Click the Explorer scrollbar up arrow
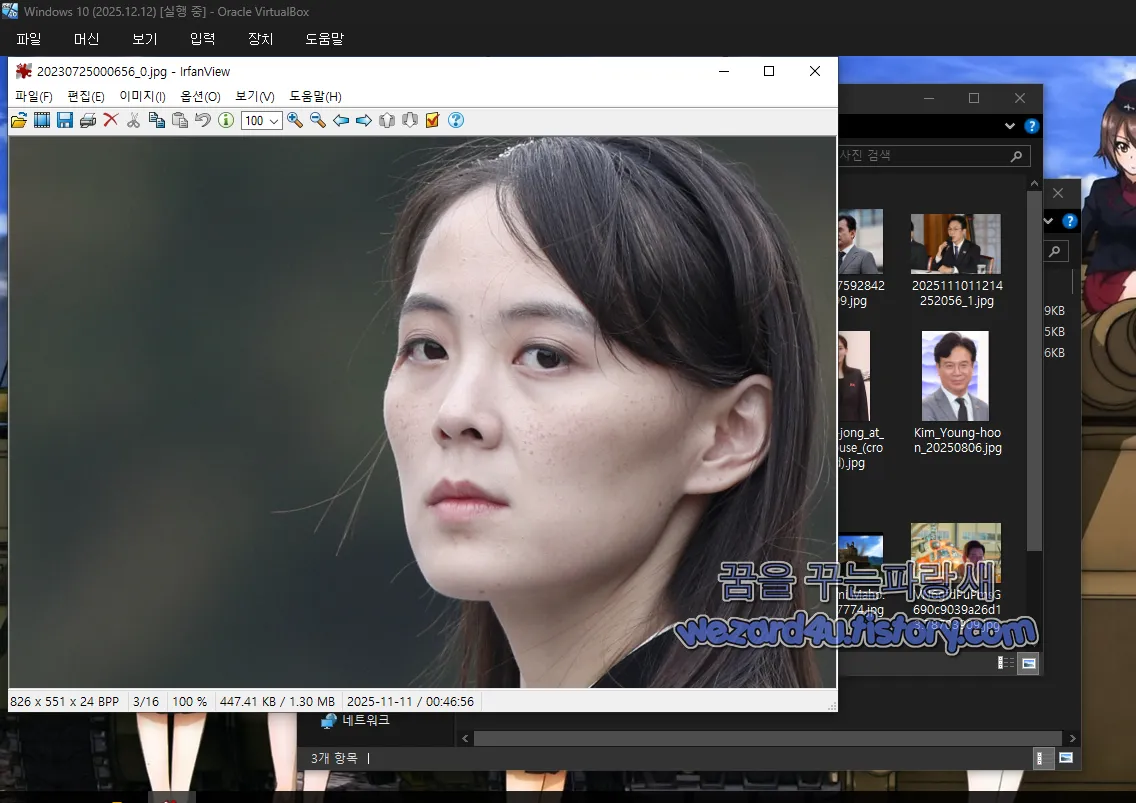1136x803 pixels. [x=1035, y=183]
